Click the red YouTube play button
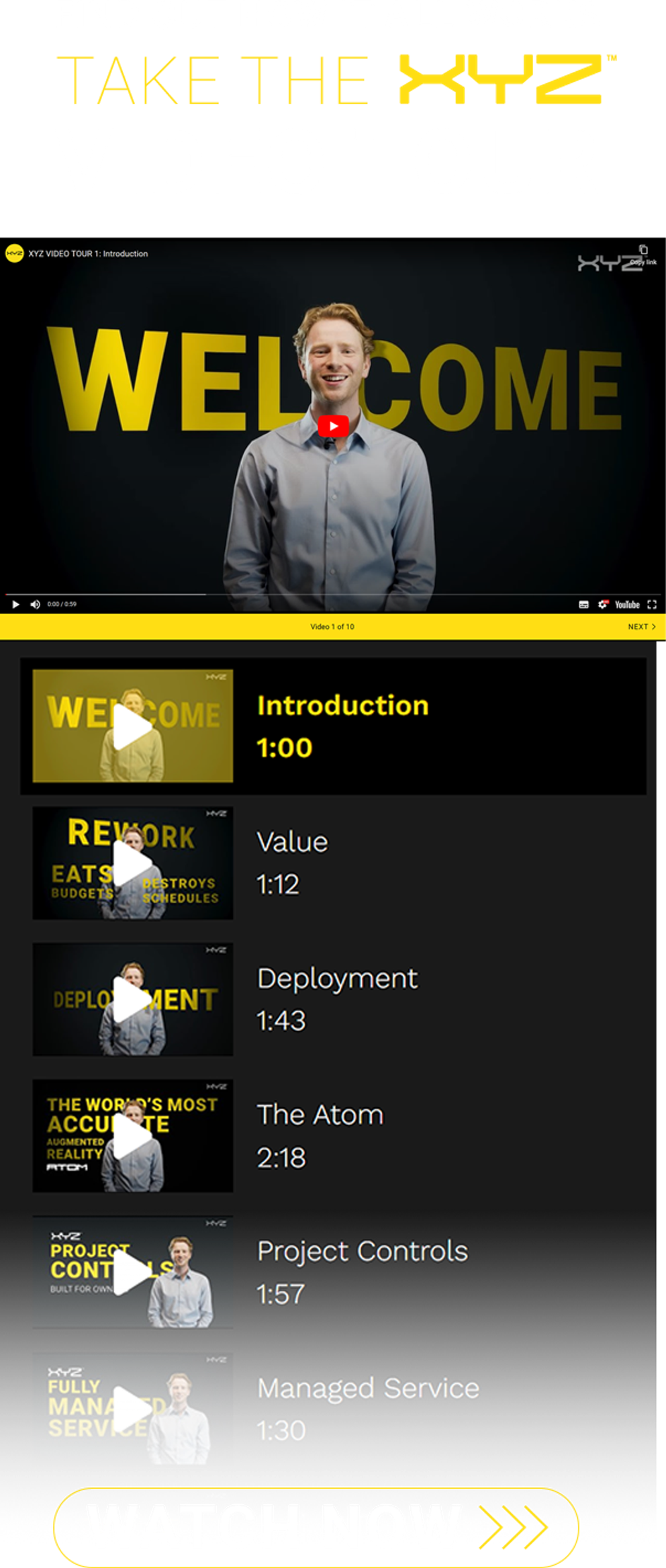Image resolution: width=666 pixels, height=1568 pixels. tap(333, 426)
